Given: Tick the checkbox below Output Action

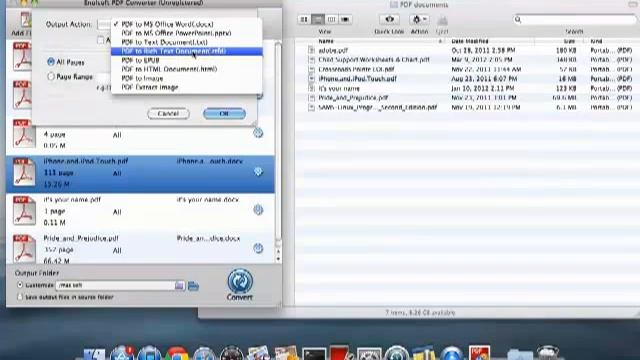Looking at the screenshot, I should click(100, 40).
